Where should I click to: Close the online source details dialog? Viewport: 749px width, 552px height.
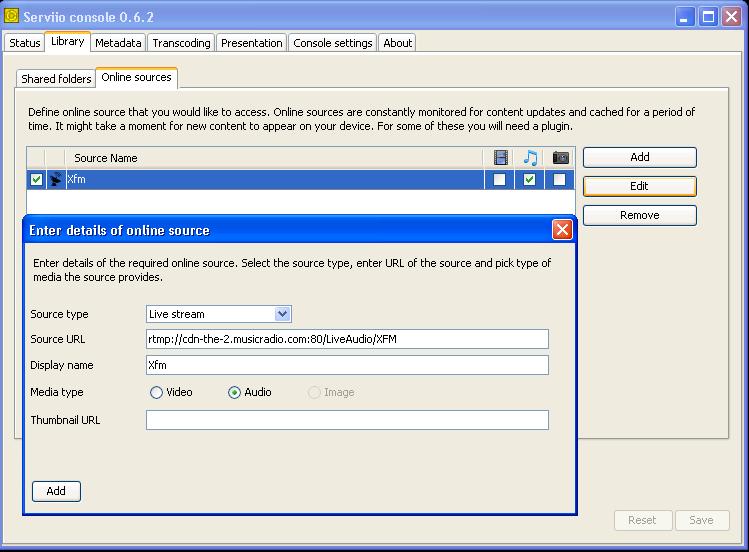coord(562,230)
